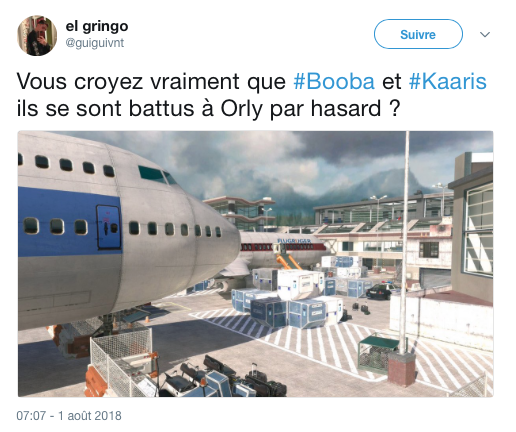Expand the tweet options chevron
Screen dimensions: 516x432
[x=485, y=34]
